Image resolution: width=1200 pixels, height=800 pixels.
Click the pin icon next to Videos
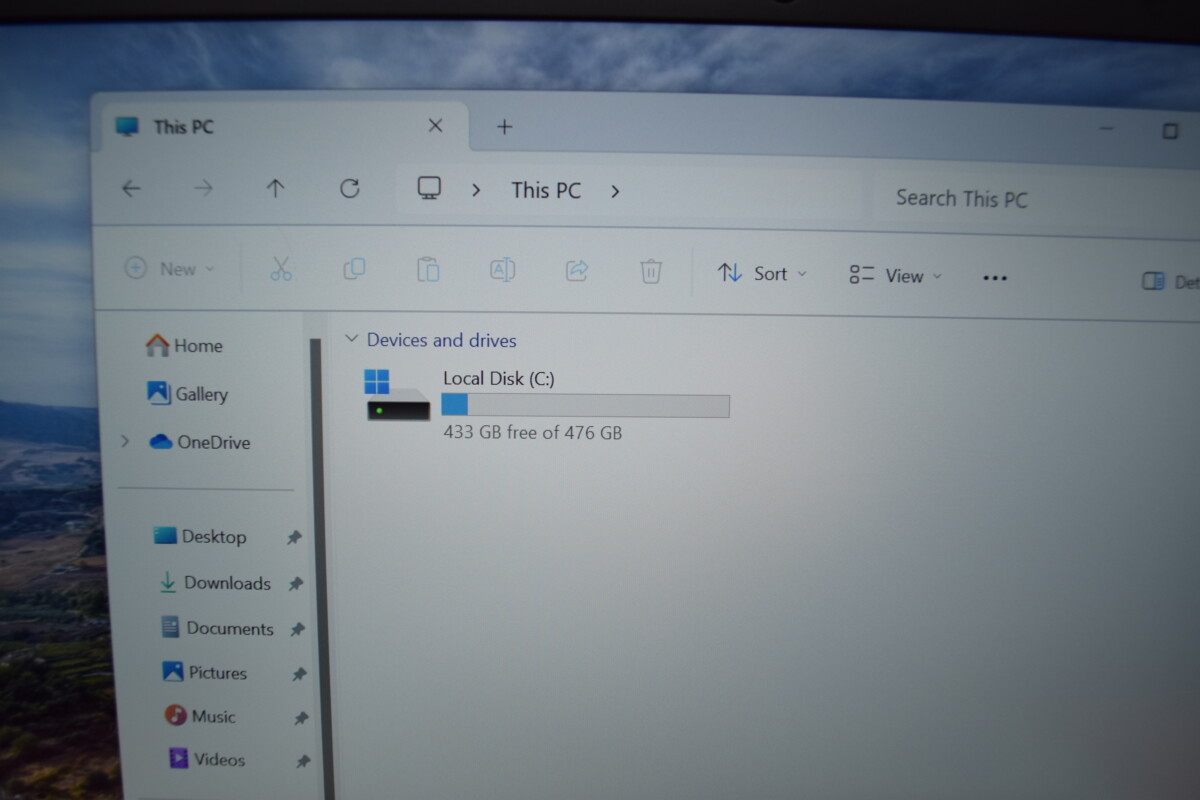point(302,762)
